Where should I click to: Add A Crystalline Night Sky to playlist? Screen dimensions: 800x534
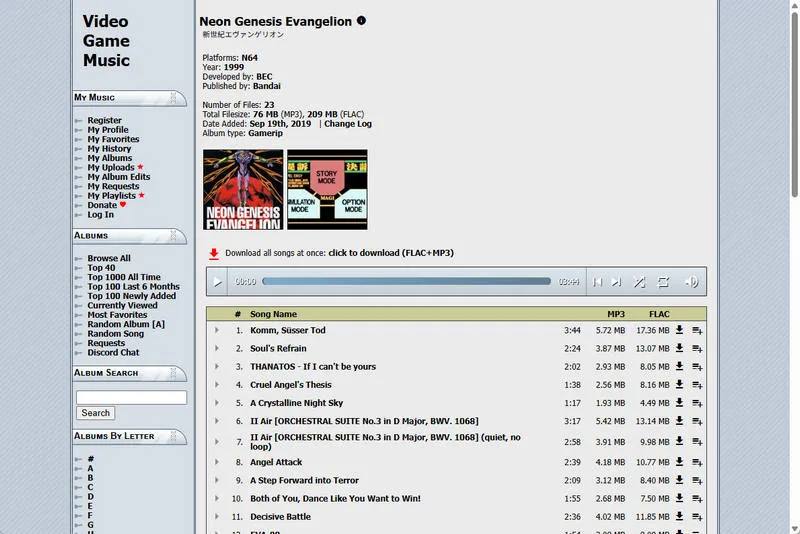[697, 403]
